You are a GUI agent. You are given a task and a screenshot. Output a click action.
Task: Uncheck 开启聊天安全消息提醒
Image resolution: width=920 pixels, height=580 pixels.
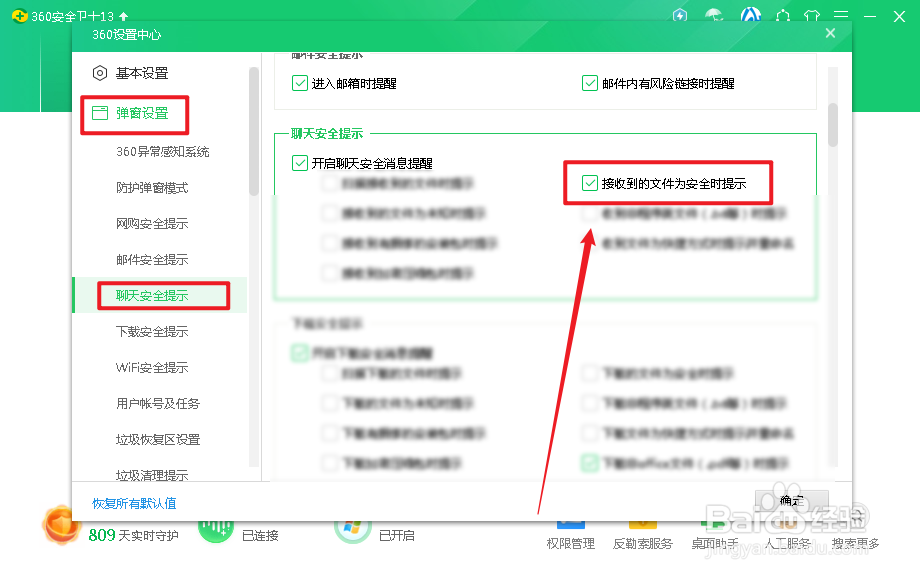pos(300,163)
